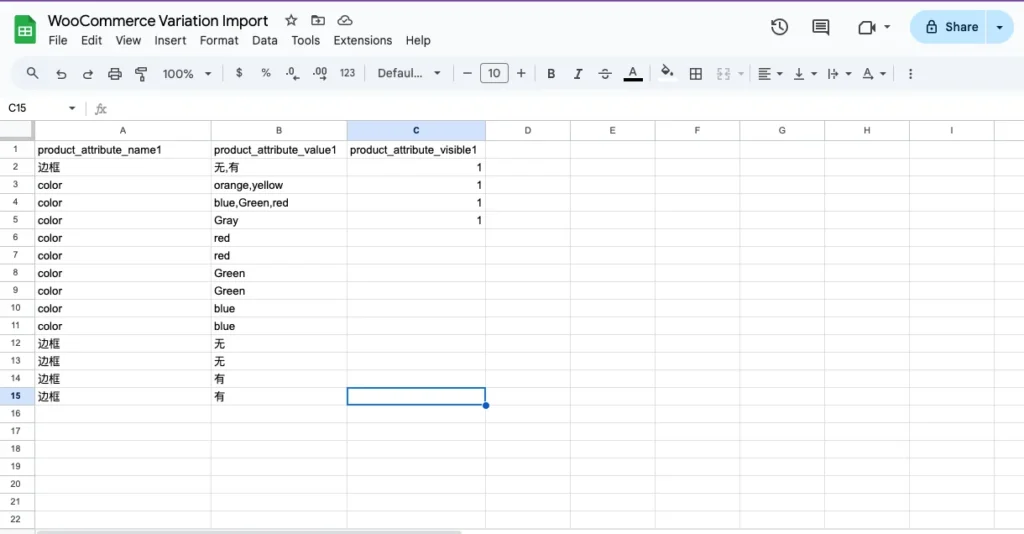Screen dimensions: 1024x534
Task: Click the Share button
Action: coord(950,27)
